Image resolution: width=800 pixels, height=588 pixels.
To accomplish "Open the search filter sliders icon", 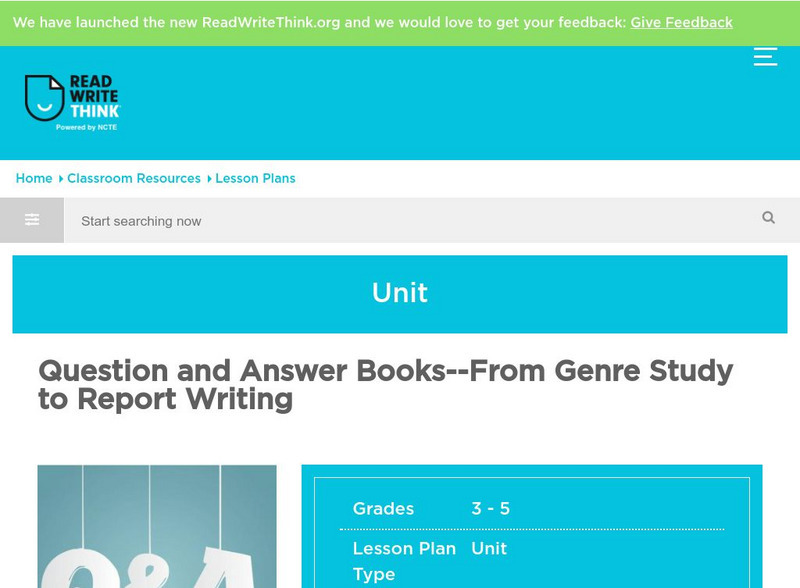I will [32, 220].
